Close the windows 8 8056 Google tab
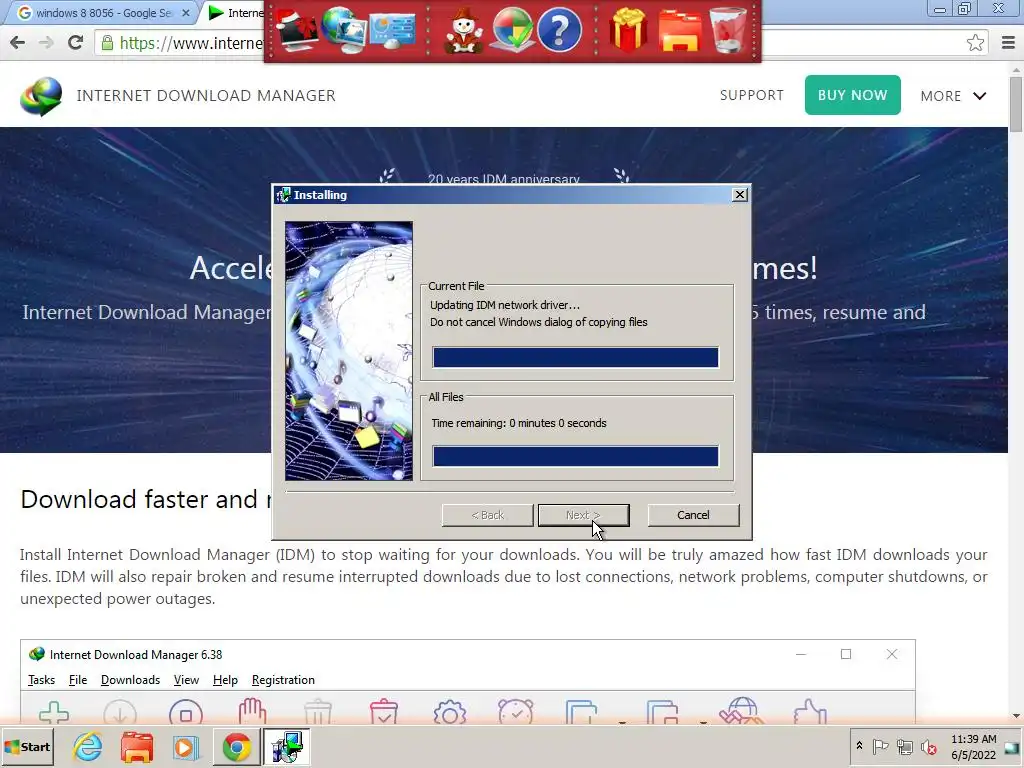 pyautogui.click(x=185, y=13)
